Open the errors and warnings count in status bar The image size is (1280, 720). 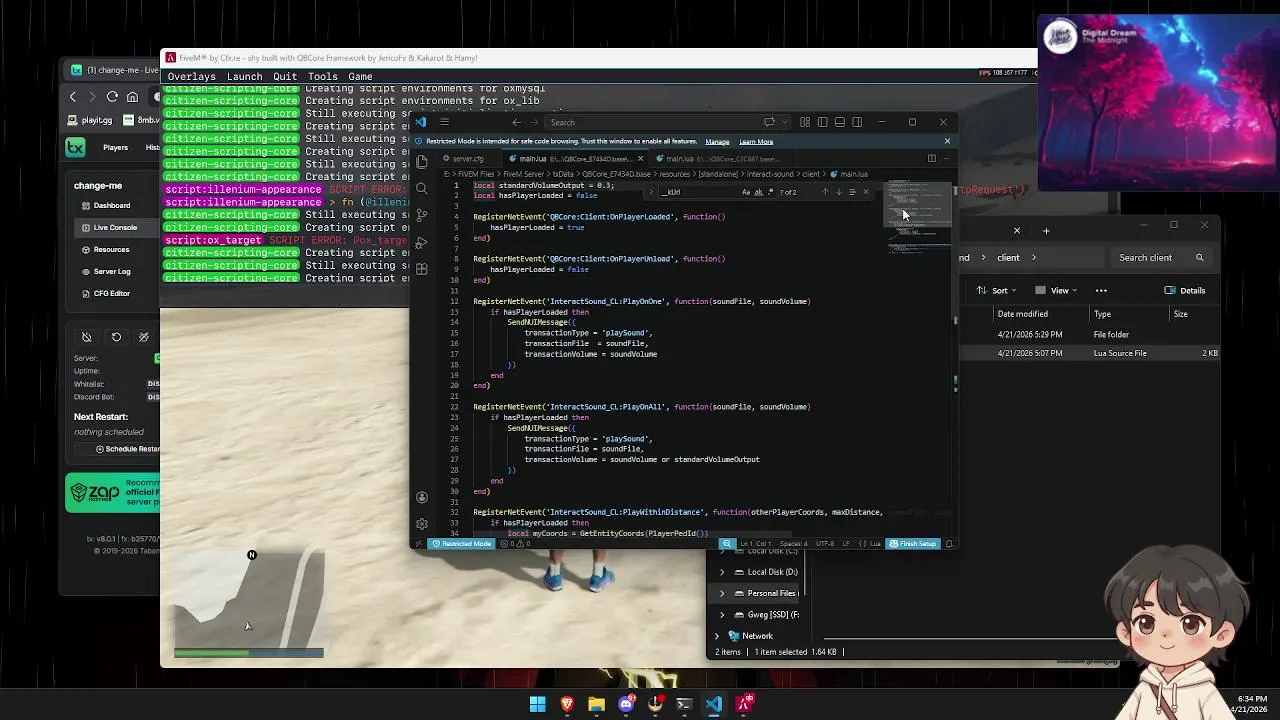click(515, 544)
